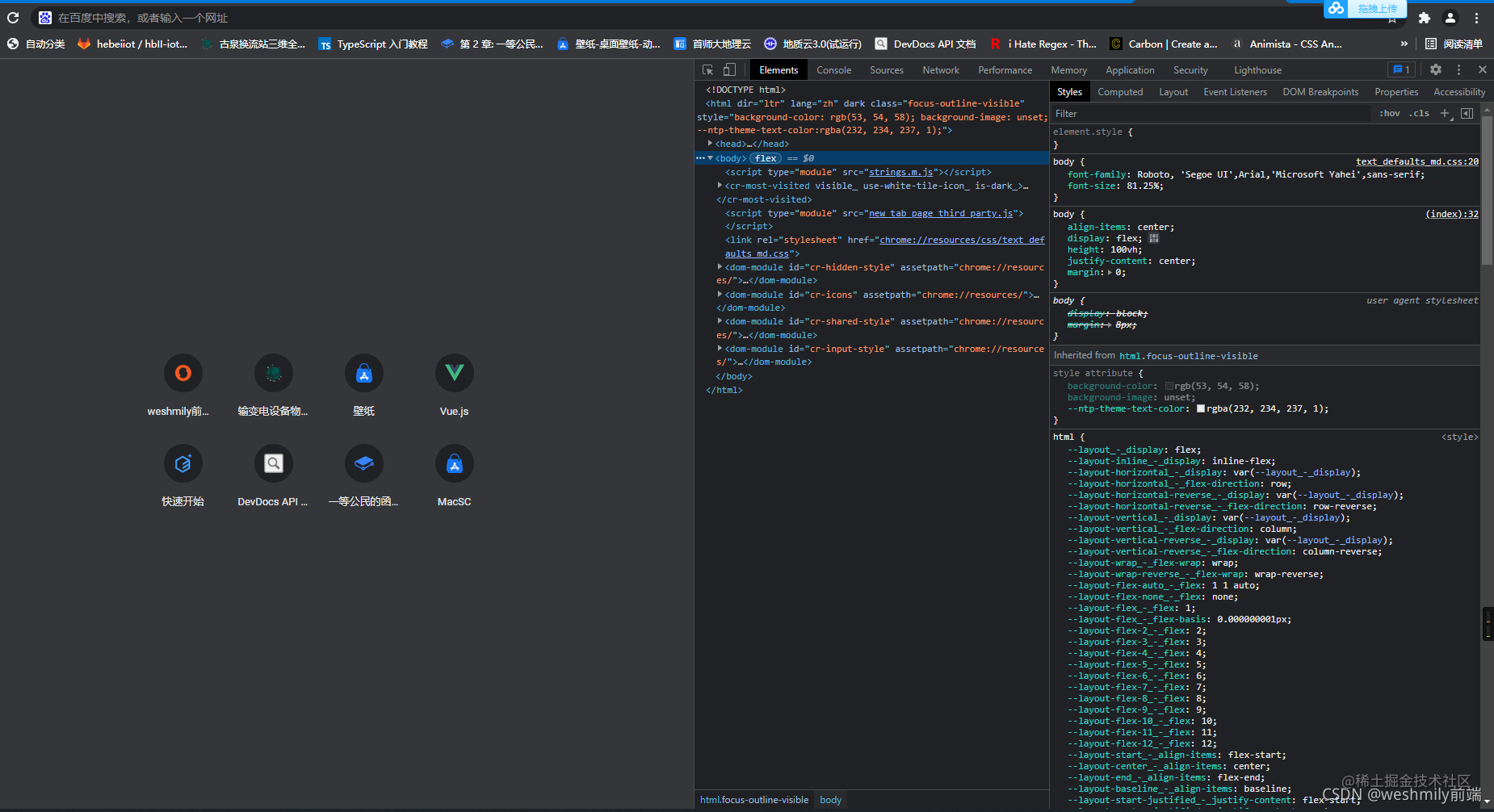
Task: Open the 输变电设备物 shortcut tile
Action: click(x=274, y=385)
